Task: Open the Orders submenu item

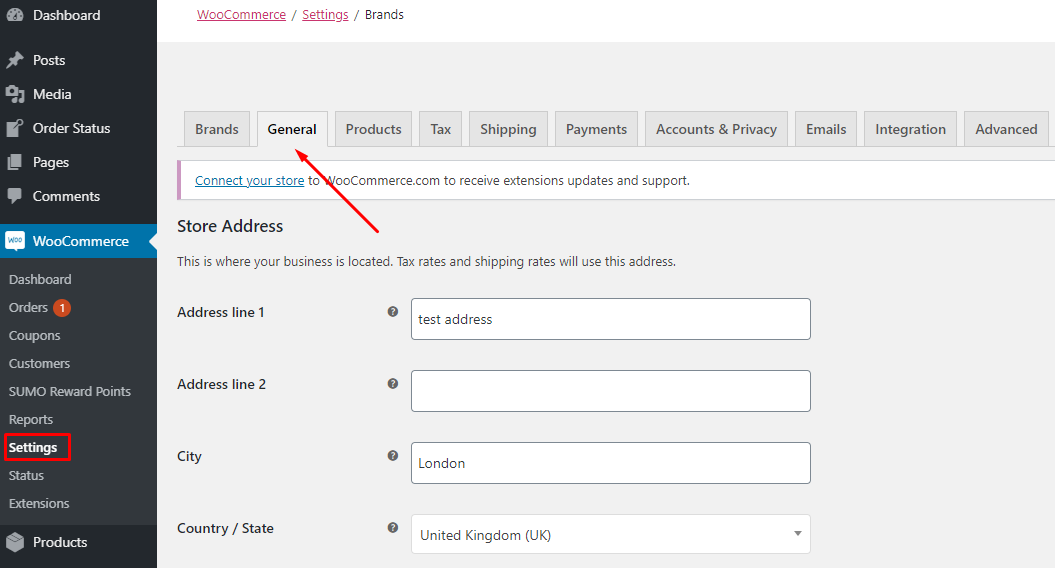Action: coord(28,308)
